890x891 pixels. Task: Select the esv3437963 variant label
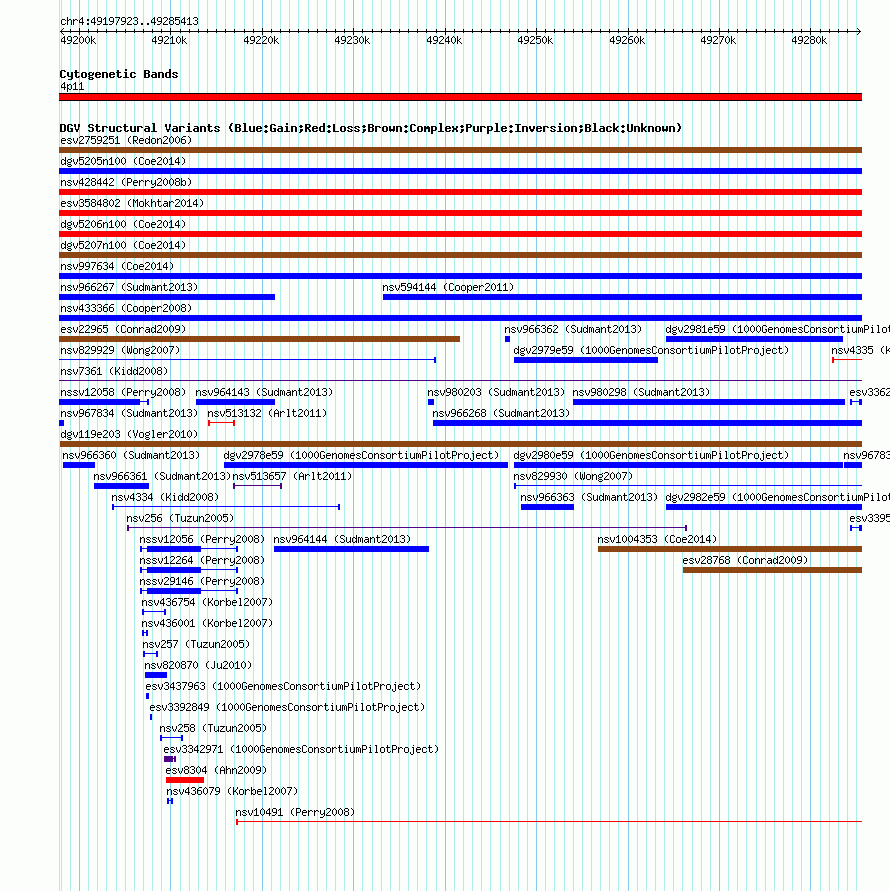[x=283, y=686]
